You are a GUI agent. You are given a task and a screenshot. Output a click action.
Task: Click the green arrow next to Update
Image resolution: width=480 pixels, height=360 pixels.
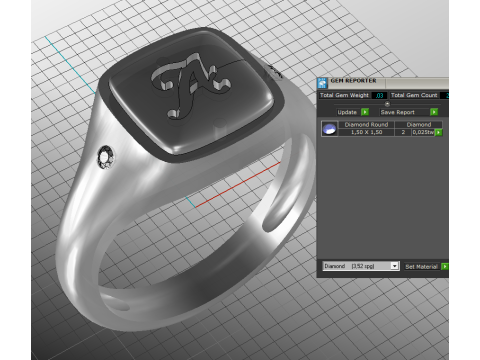tap(365, 112)
